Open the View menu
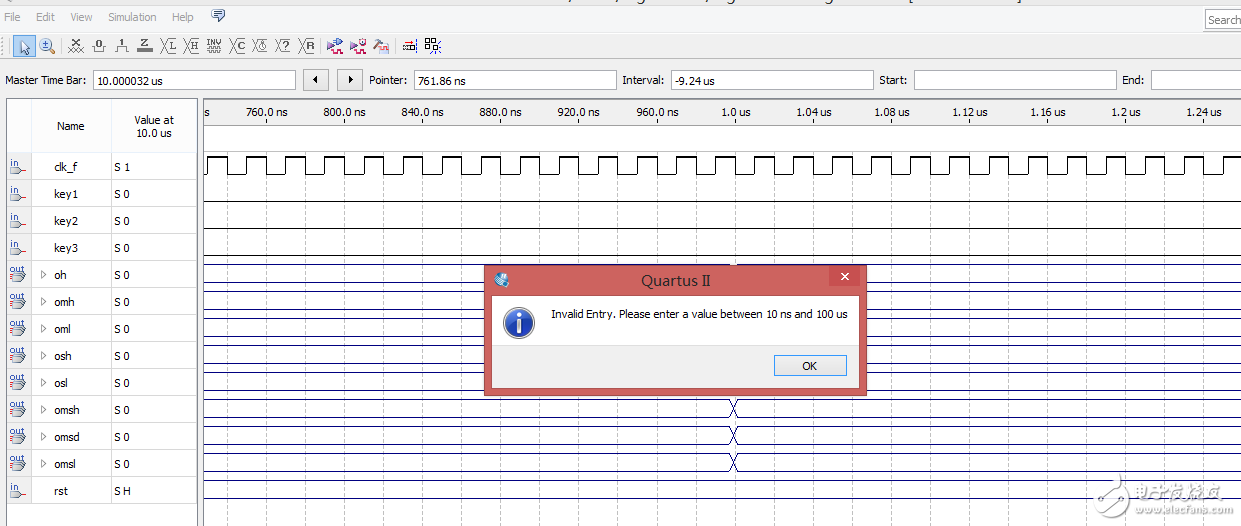The image size is (1241, 526). pos(81,17)
